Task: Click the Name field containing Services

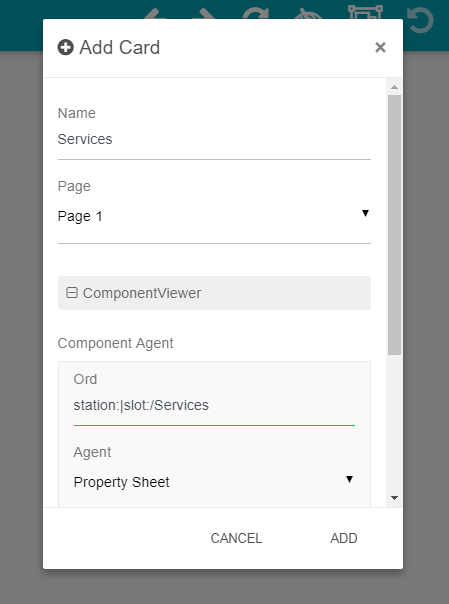Action: tap(214, 139)
